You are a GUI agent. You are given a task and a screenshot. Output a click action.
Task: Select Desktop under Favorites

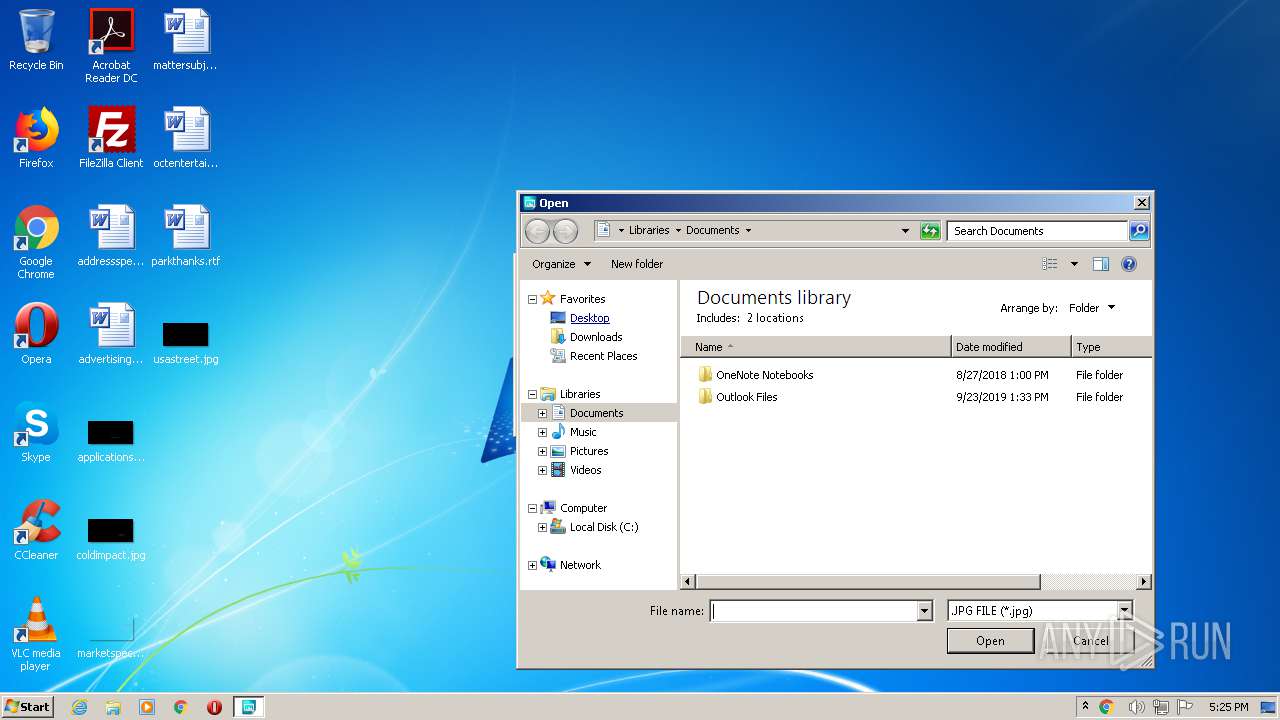[589, 318]
